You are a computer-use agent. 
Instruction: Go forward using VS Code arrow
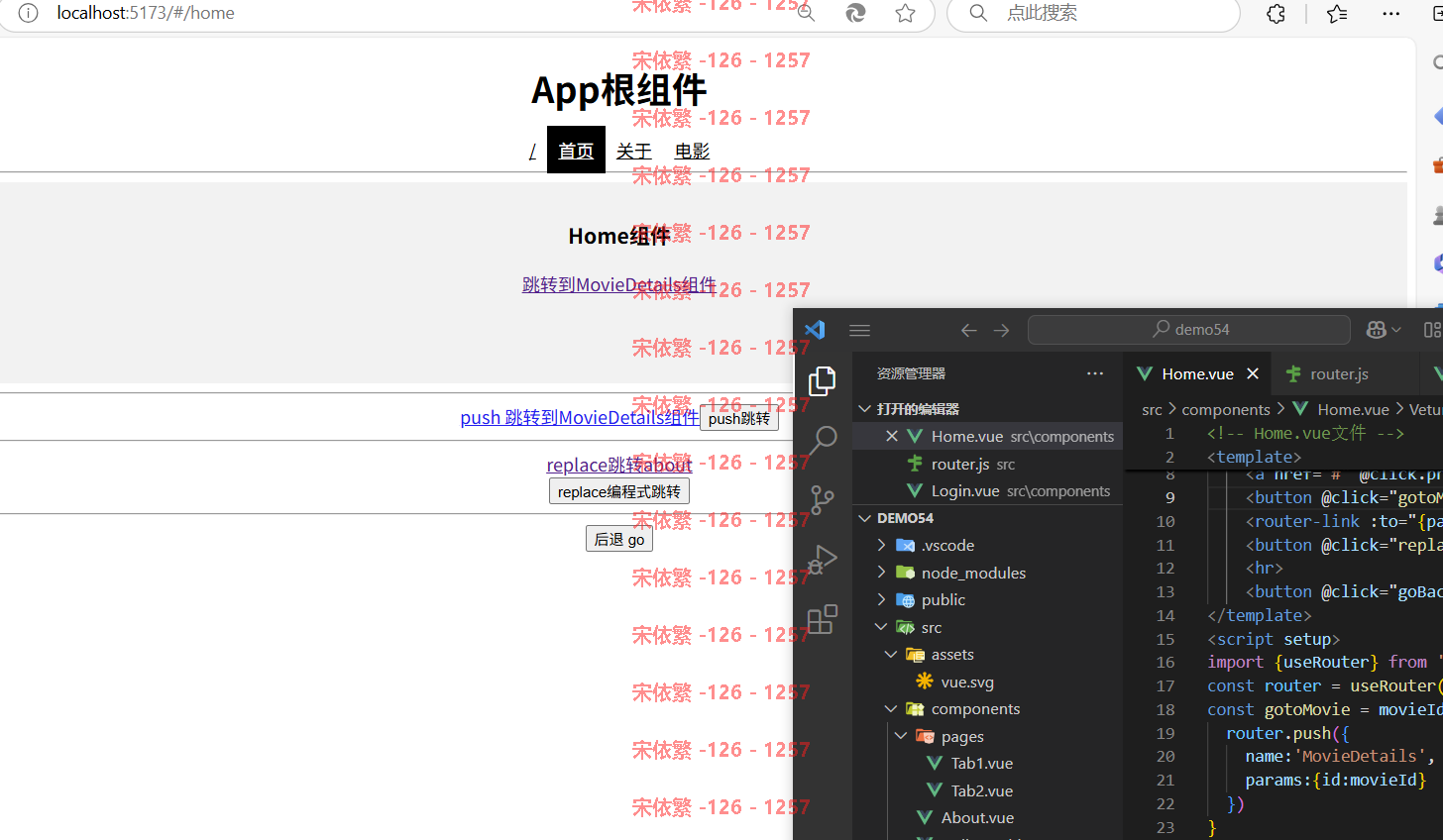click(x=1002, y=330)
